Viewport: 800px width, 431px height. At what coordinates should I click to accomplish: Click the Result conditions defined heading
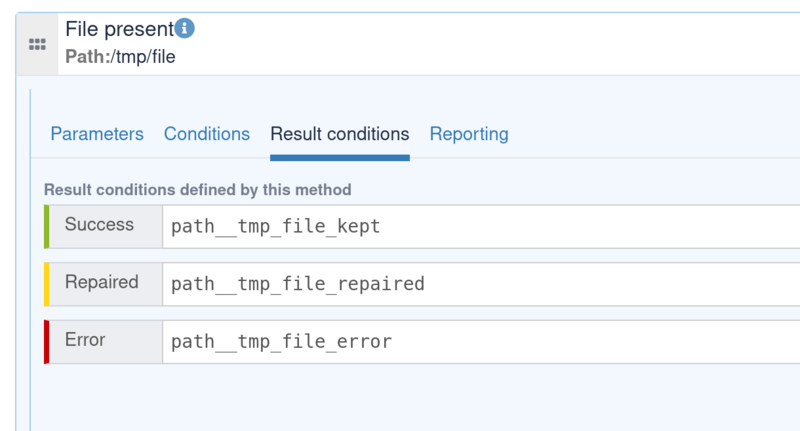(197, 190)
